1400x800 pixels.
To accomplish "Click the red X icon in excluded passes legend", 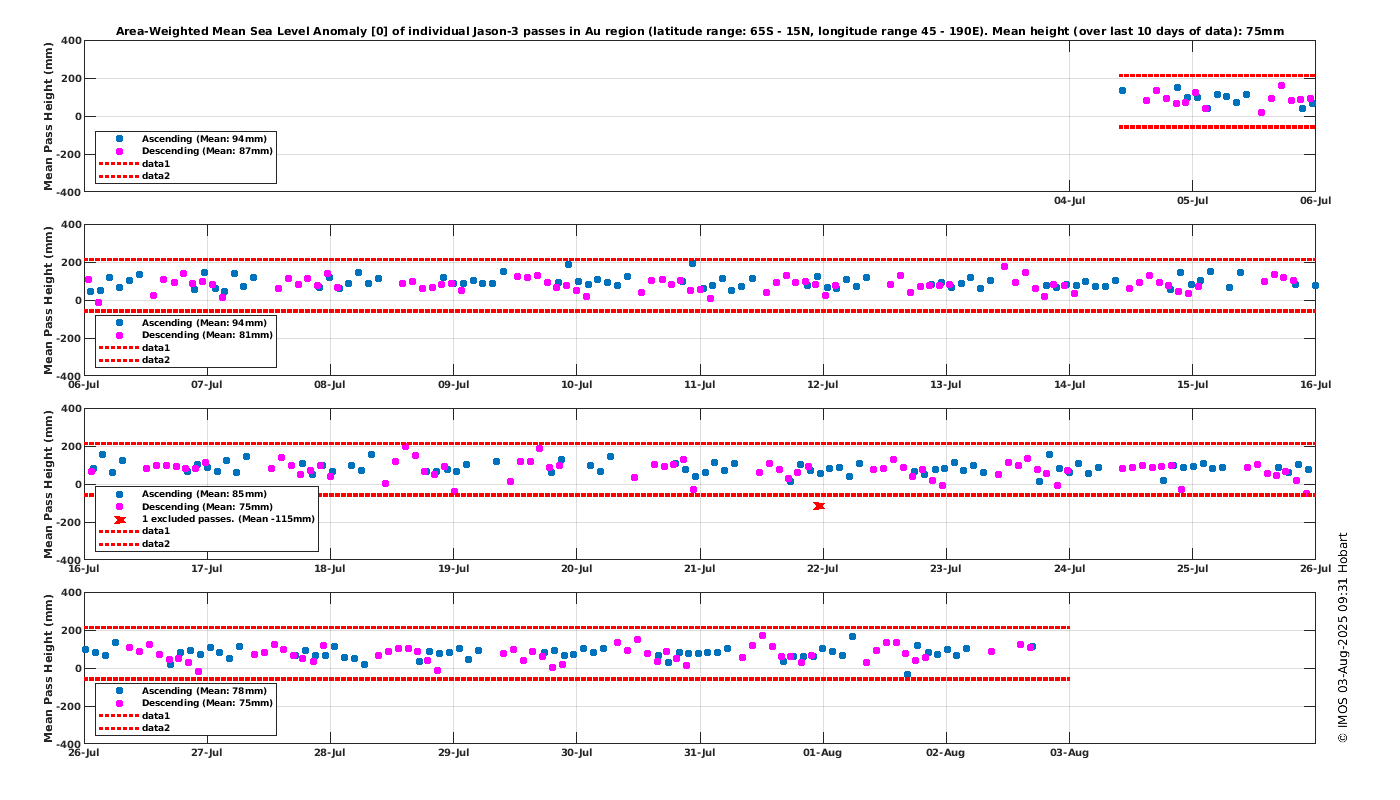I will tap(120, 519).
